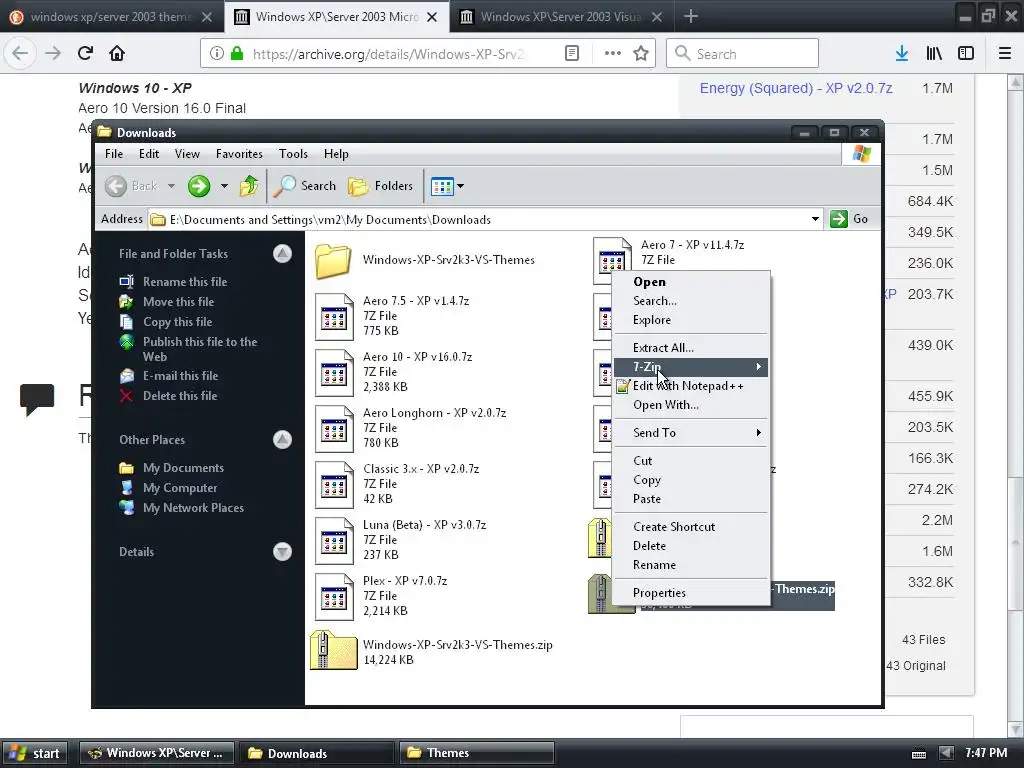The height and width of the screenshot is (768, 1024).
Task: Select Aero 10 - XP v16.0.7z file icon
Action: point(334,373)
